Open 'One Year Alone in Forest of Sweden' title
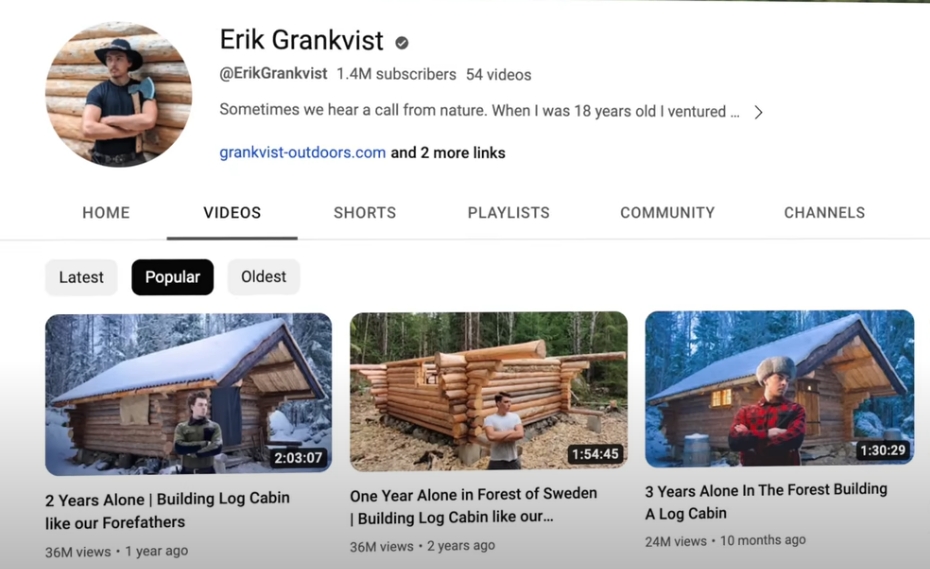 click(x=473, y=506)
